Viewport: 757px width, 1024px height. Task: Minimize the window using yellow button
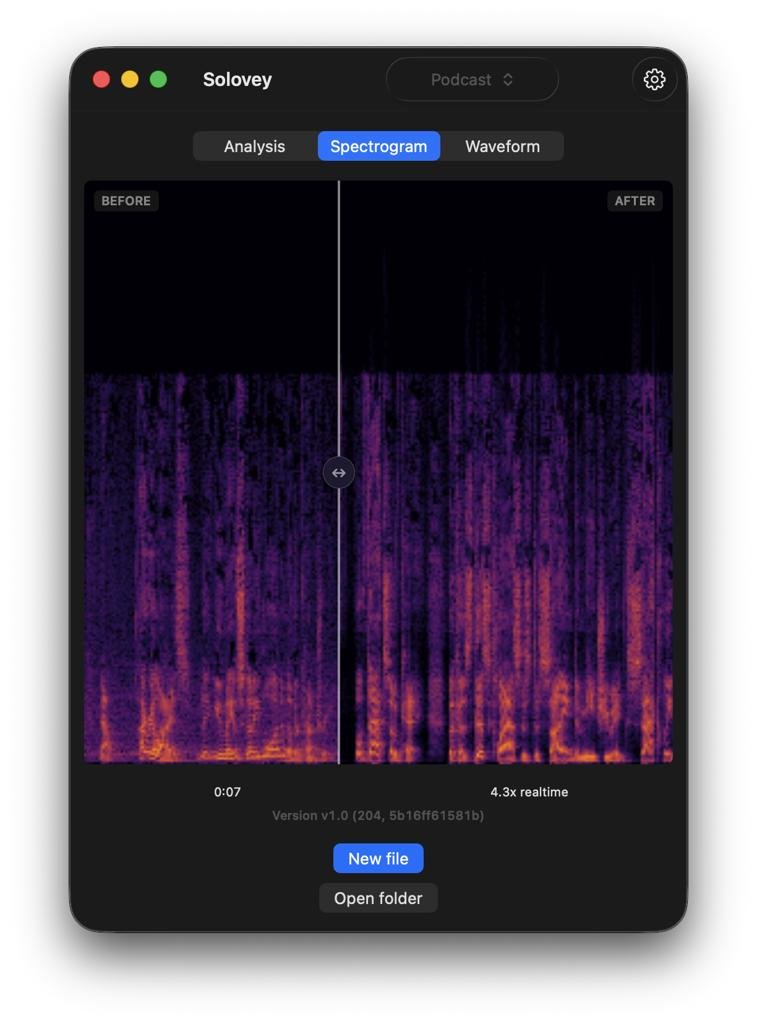130,80
